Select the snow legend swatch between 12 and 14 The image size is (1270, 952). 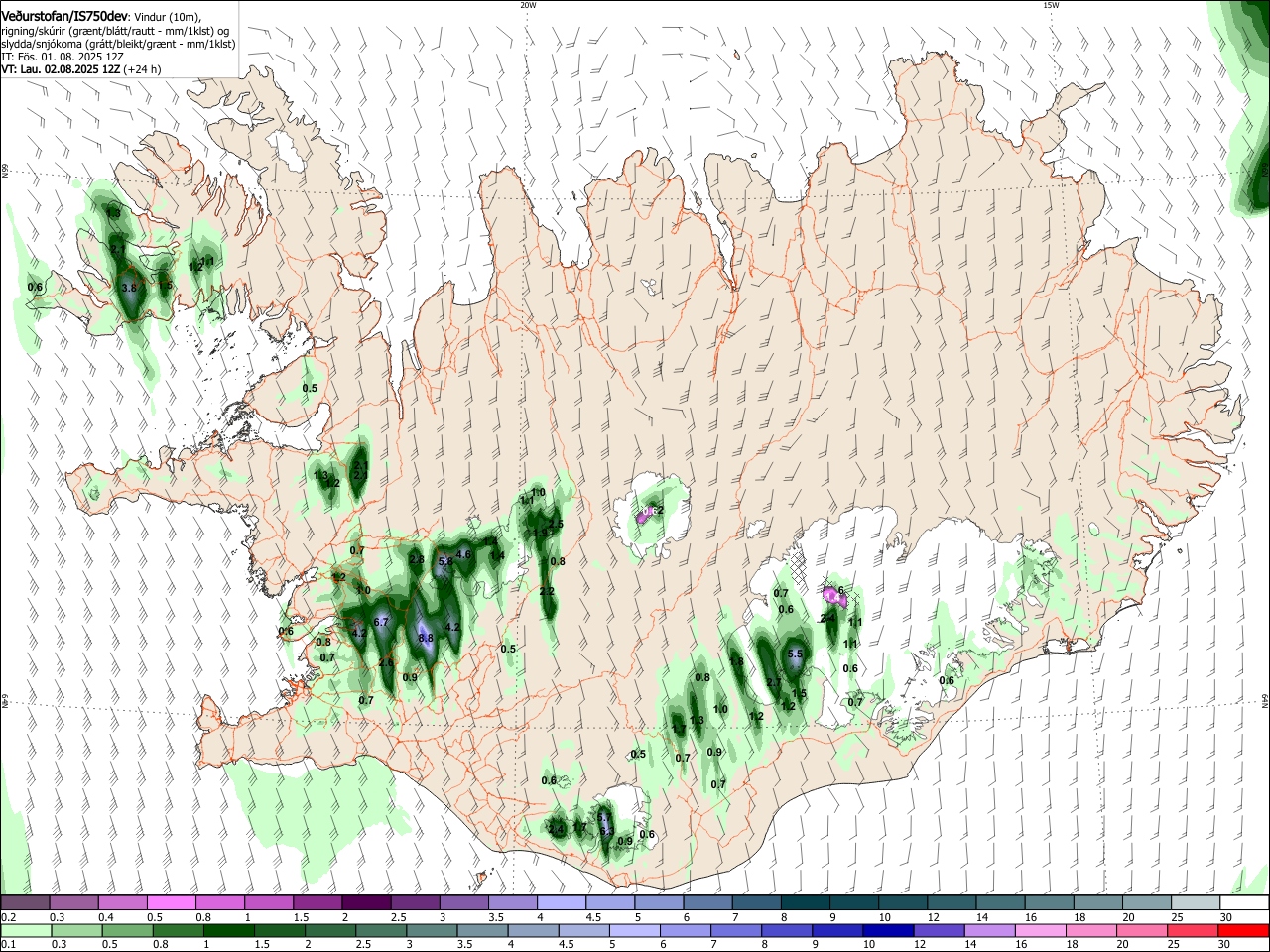point(952,902)
